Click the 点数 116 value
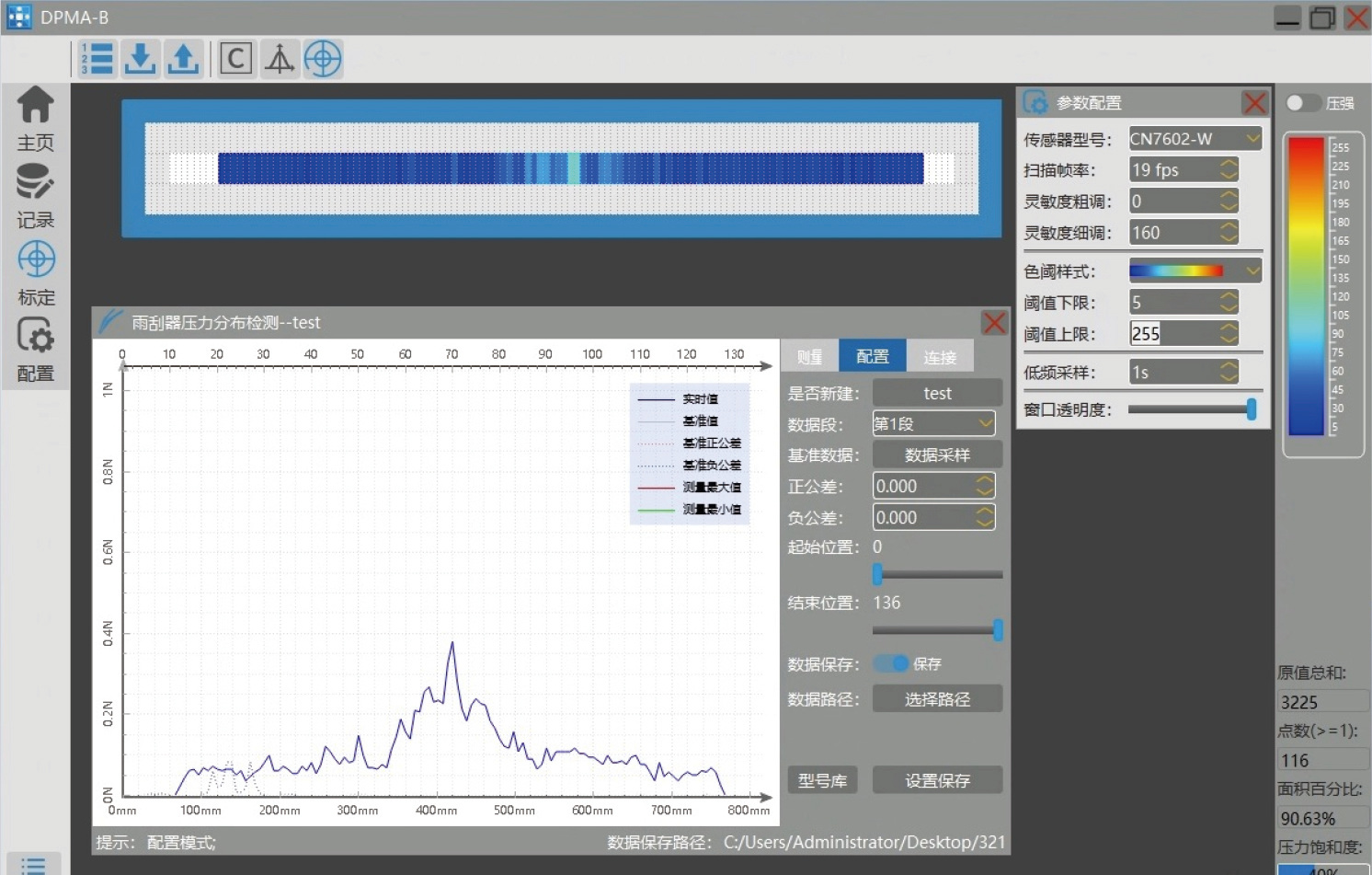The height and width of the screenshot is (875, 1372). (1322, 760)
